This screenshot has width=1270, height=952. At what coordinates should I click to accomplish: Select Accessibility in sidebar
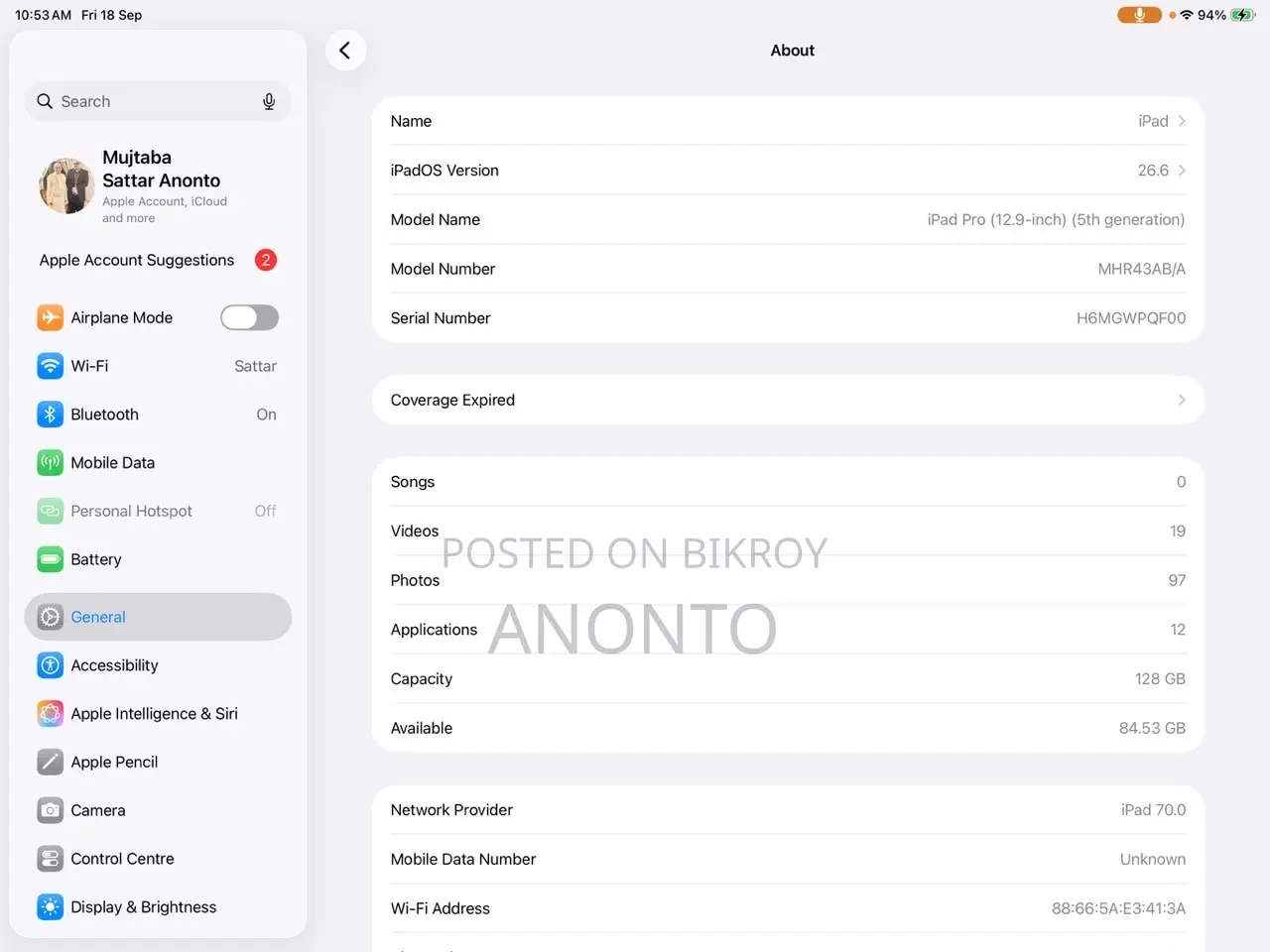click(x=158, y=665)
